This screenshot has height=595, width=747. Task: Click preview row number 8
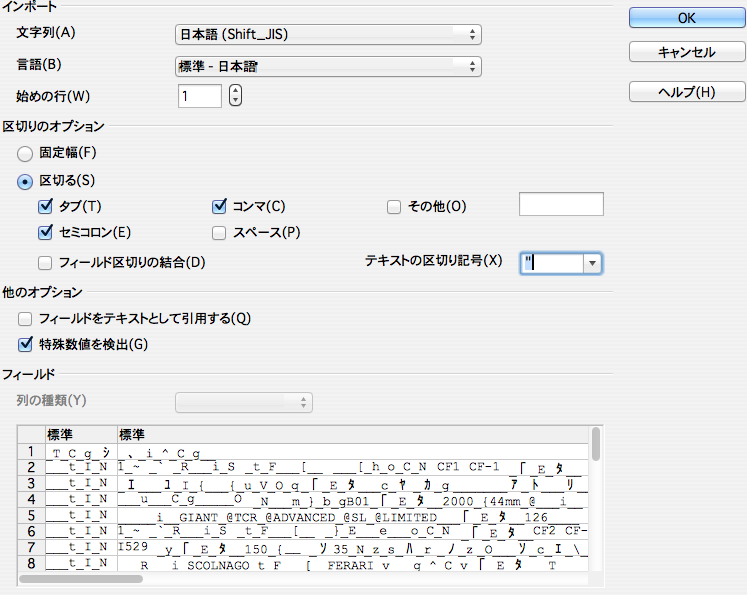(31, 563)
